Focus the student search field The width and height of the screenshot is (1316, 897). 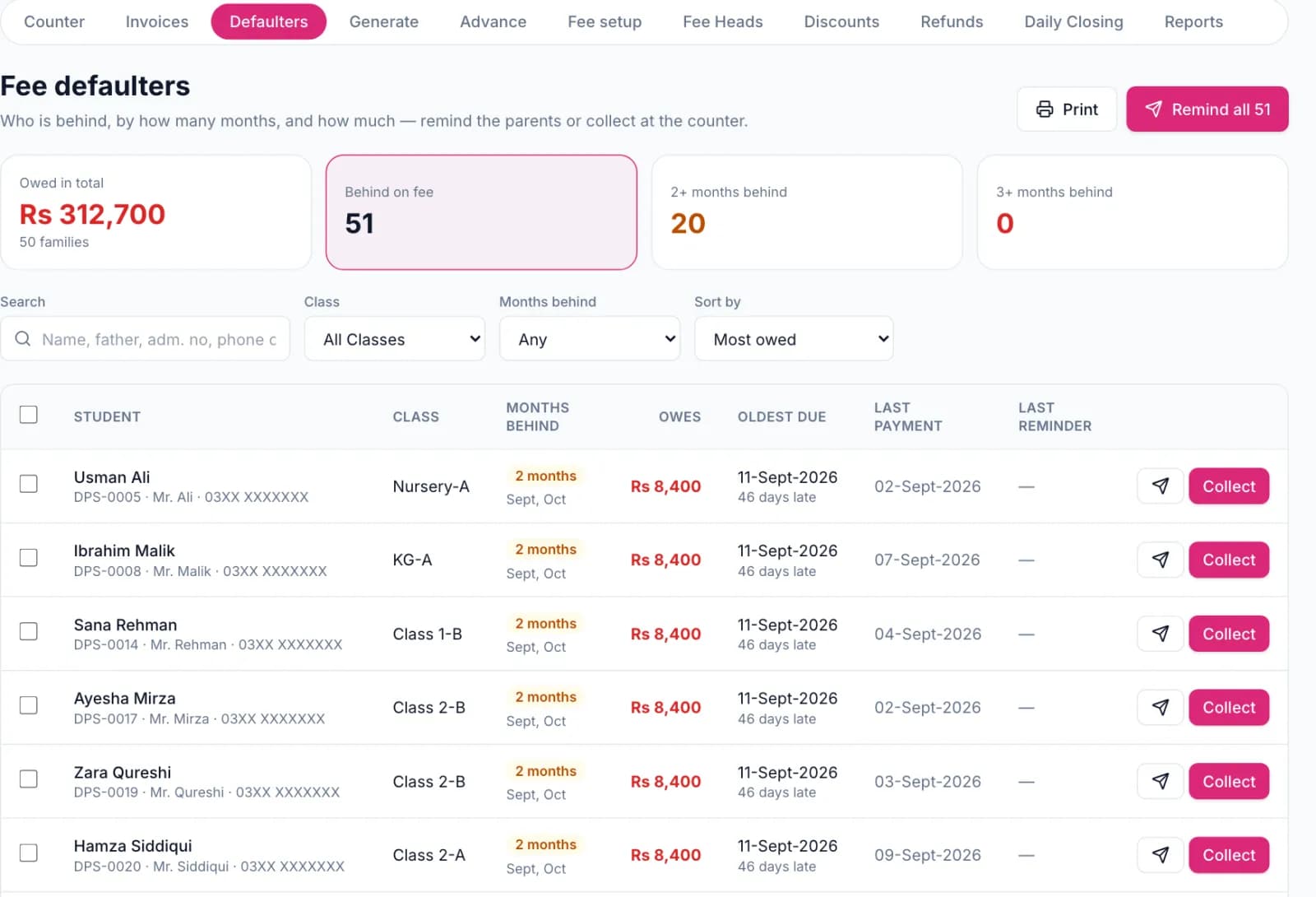pyautogui.click(x=146, y=339)
